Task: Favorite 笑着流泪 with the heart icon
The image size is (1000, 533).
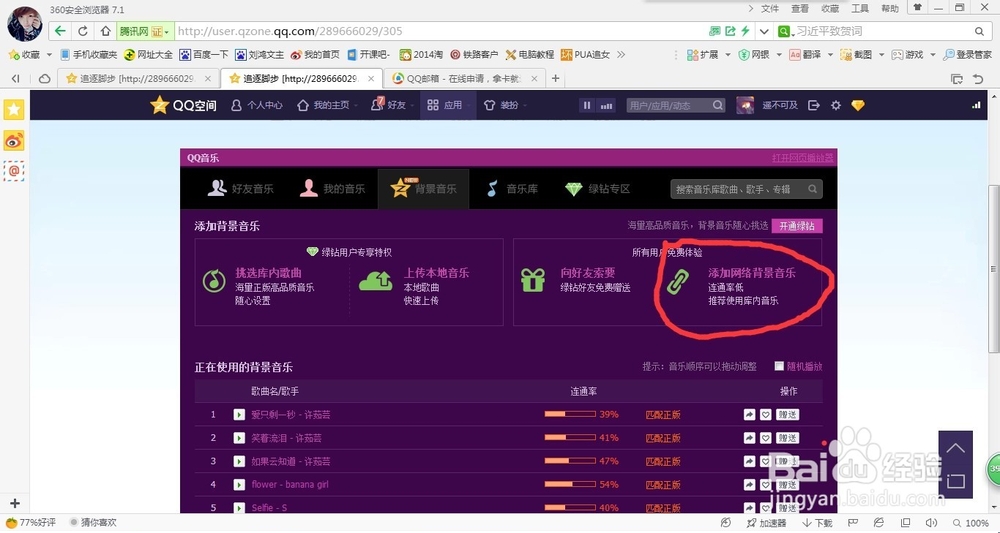Action: pos(765,438)
